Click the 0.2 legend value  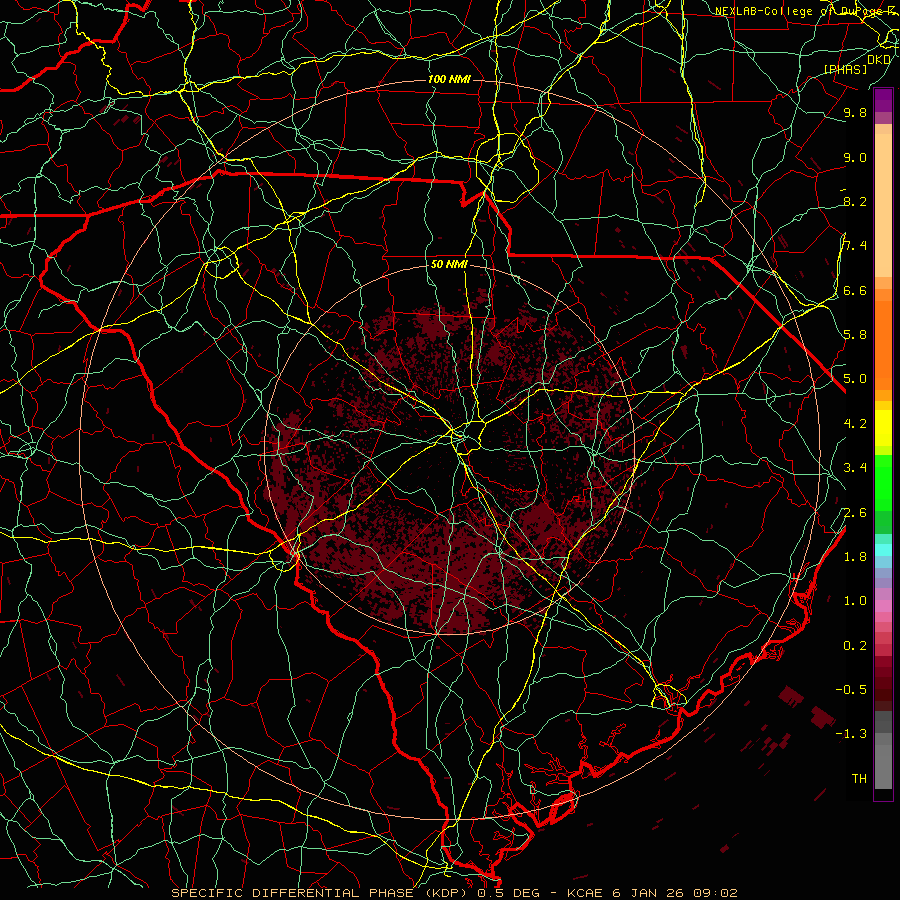coord(855,646)
